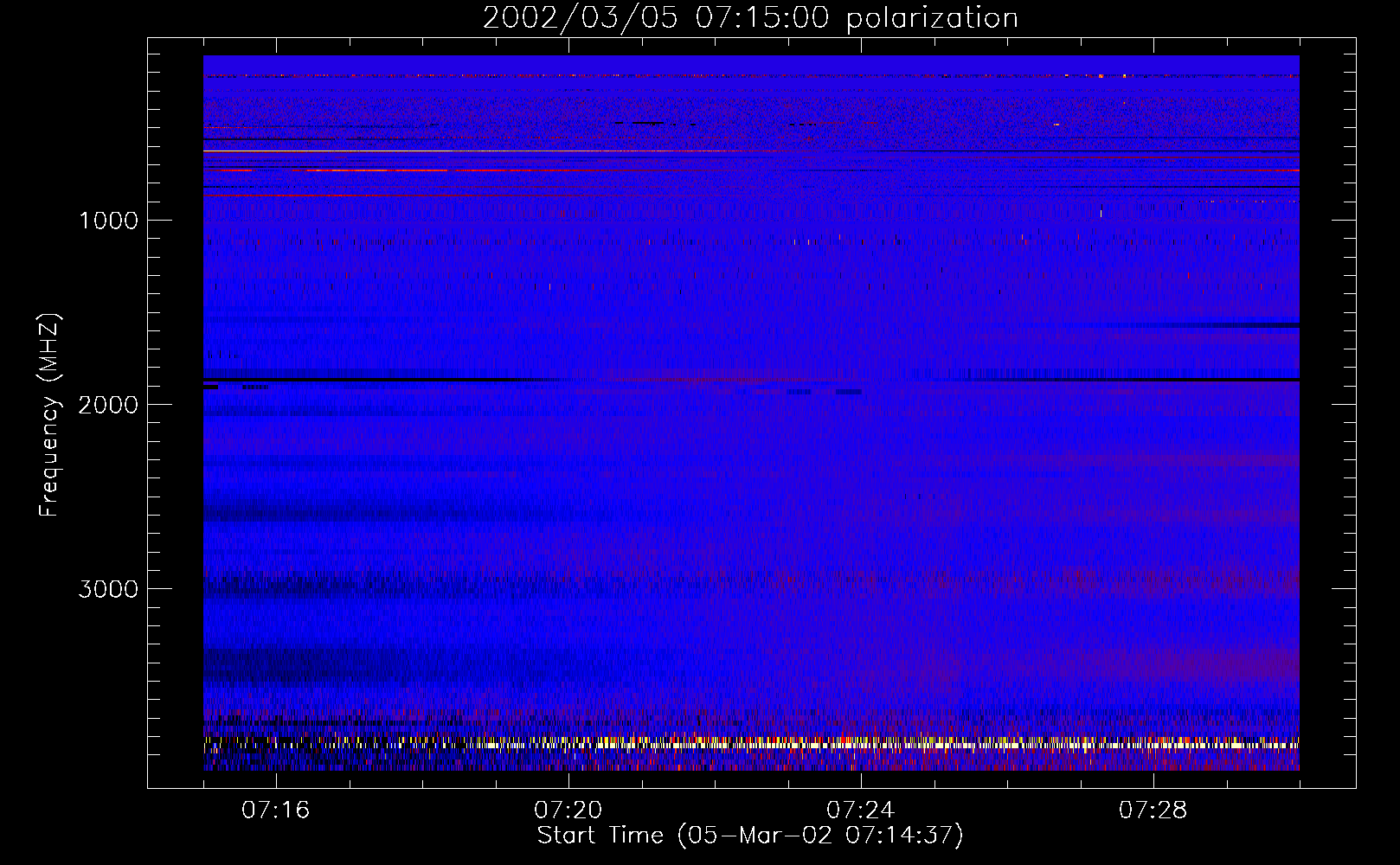
Task: Click the 'Start Time (05-Mar-02 07:14:37)' axis title
Action: (x=750, y=836)
